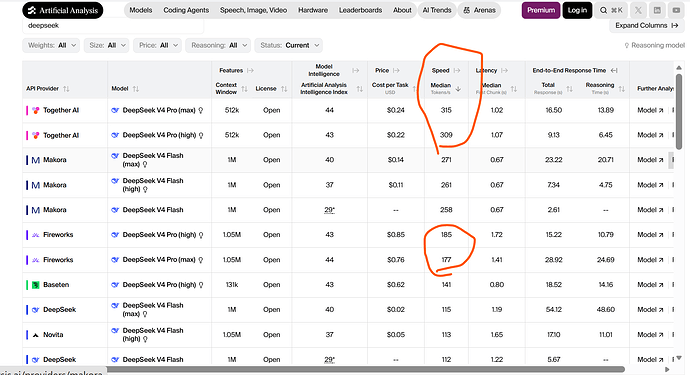
Task: Open Speech, Image, Video nav menu
Action: (x=253, y=10)
